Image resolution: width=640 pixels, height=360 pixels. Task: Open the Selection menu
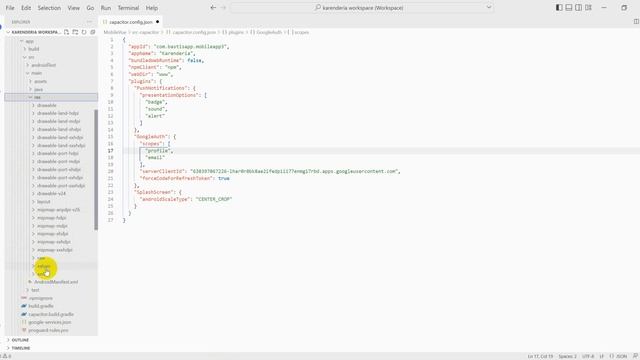pos(49,8)
